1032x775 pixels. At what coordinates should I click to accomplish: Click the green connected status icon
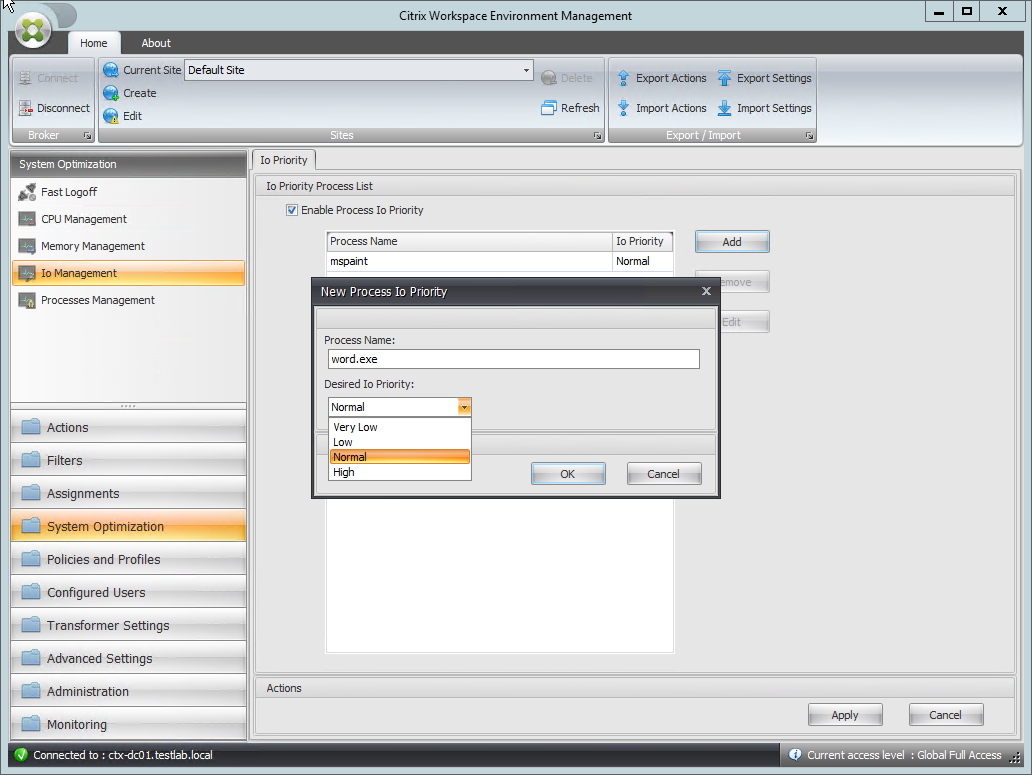(x=21, y=755)
